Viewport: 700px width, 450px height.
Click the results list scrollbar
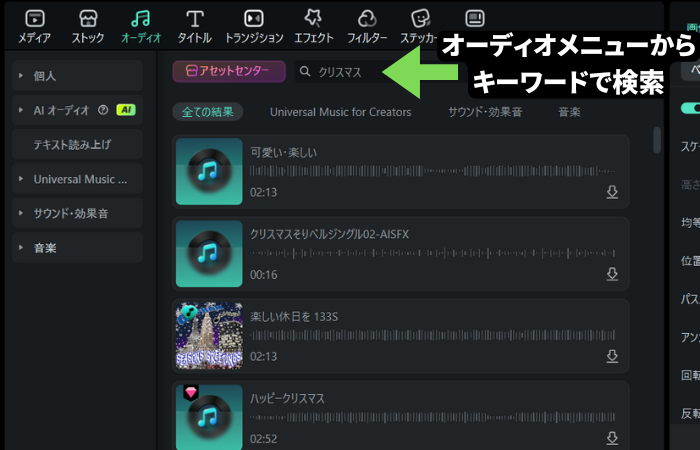[657, 140]
